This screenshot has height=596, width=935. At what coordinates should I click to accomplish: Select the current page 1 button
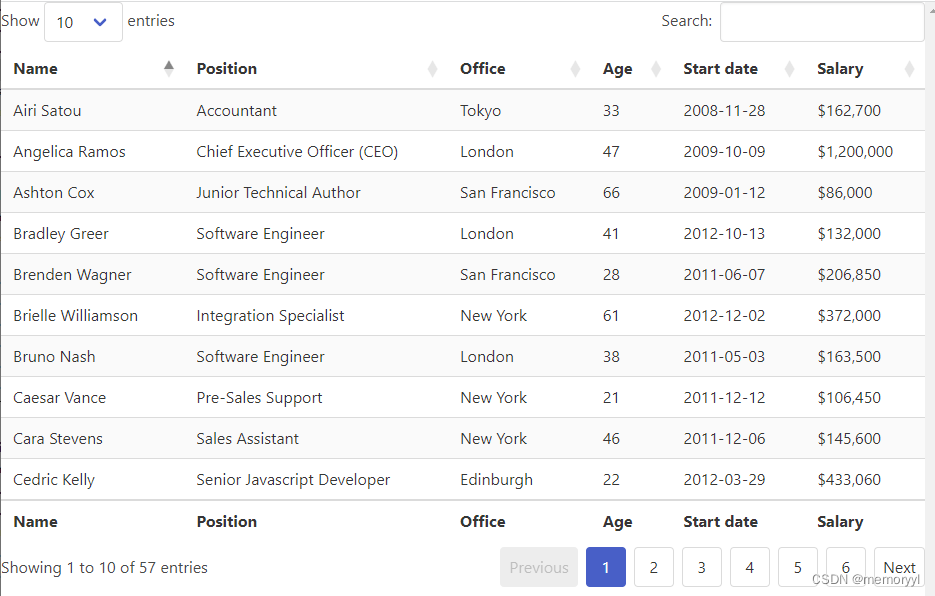(606, 567)
